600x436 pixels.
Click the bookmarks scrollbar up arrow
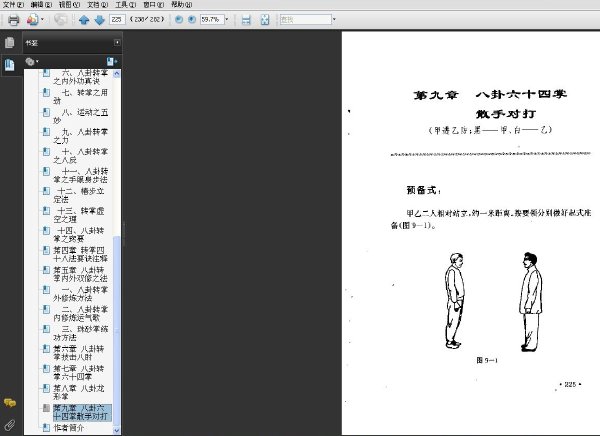[117, 74]
